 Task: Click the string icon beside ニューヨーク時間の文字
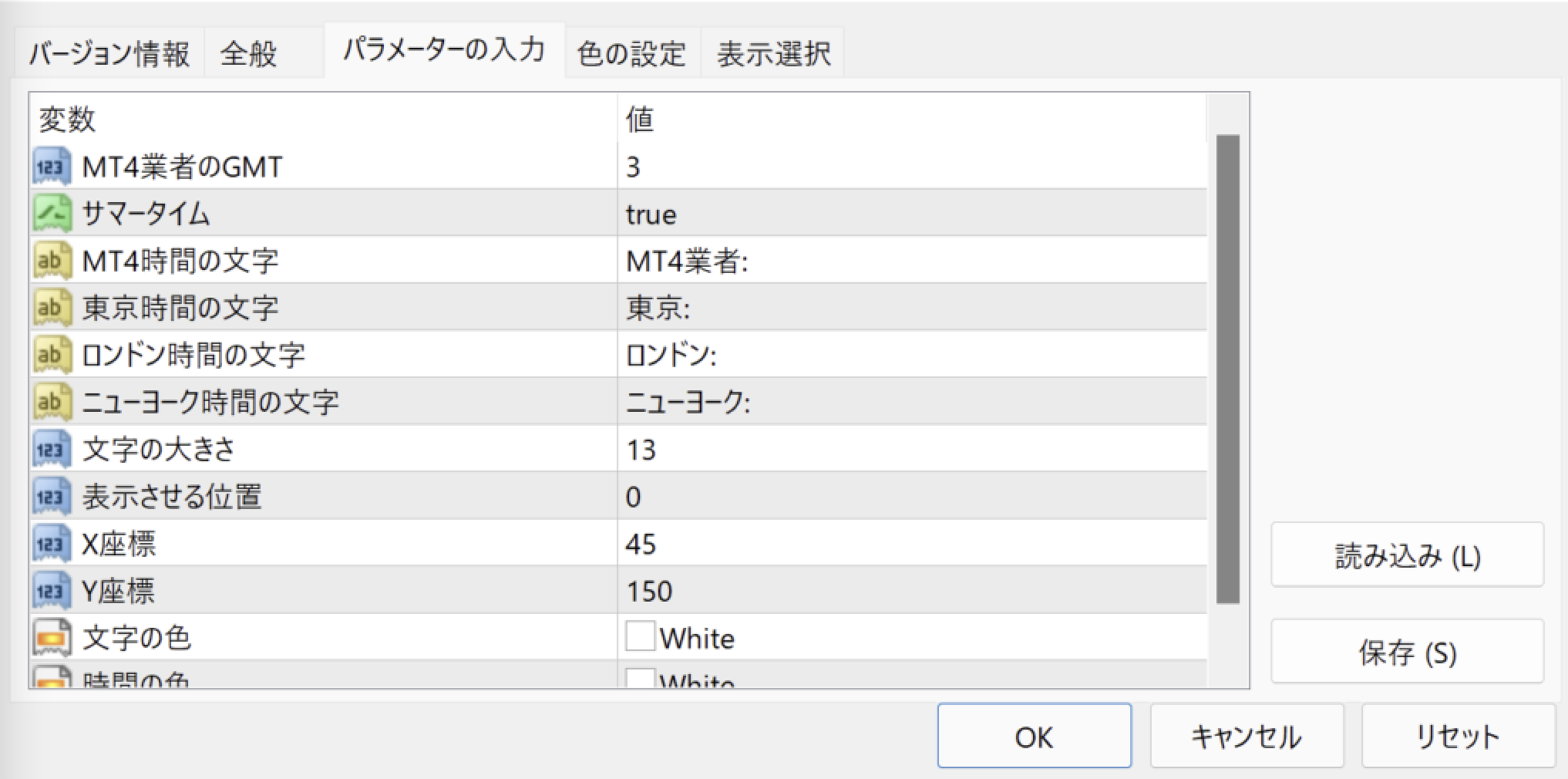[x=51, y=402]
